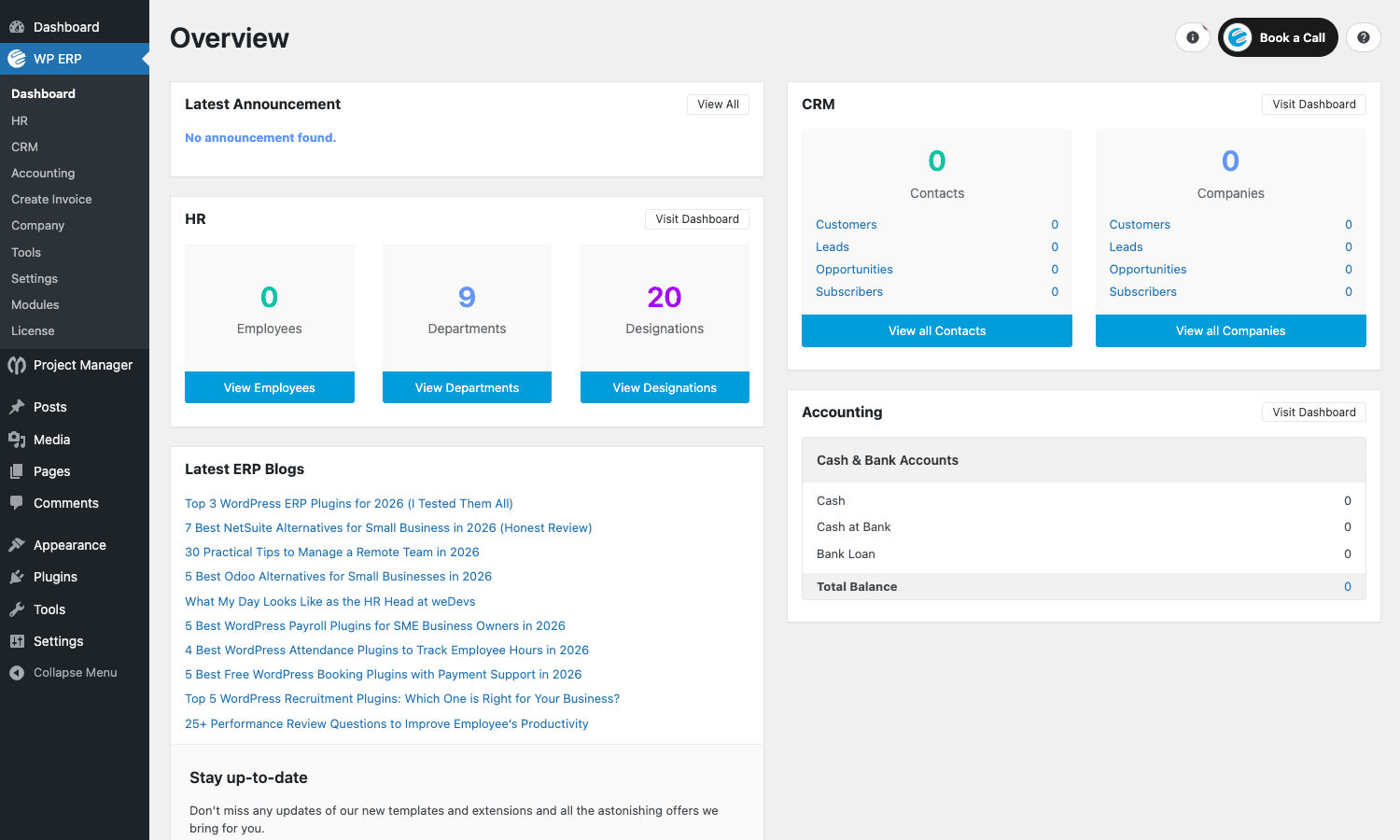
Task: Open the Contacts Customers link
Action: pos(846,224)
